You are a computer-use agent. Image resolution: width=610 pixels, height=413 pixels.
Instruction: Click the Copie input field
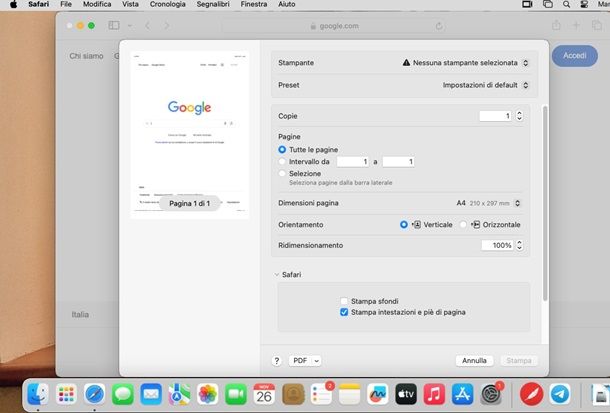495,116
